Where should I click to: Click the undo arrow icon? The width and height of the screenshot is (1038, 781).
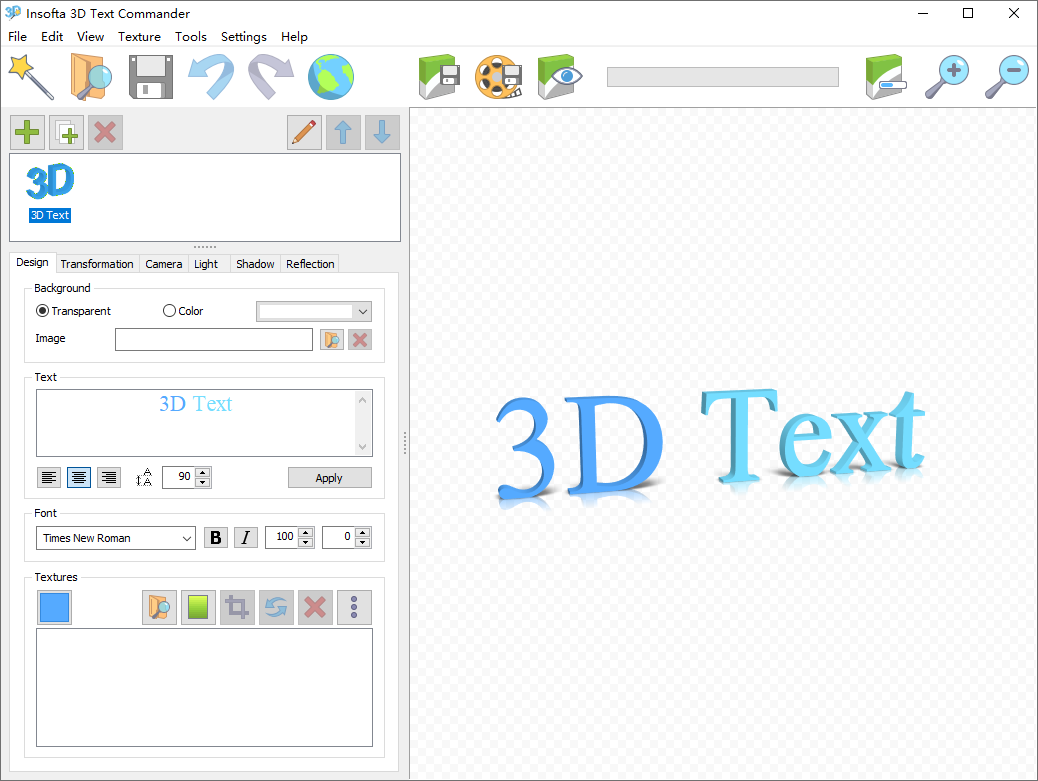click(x=210, y=77)
